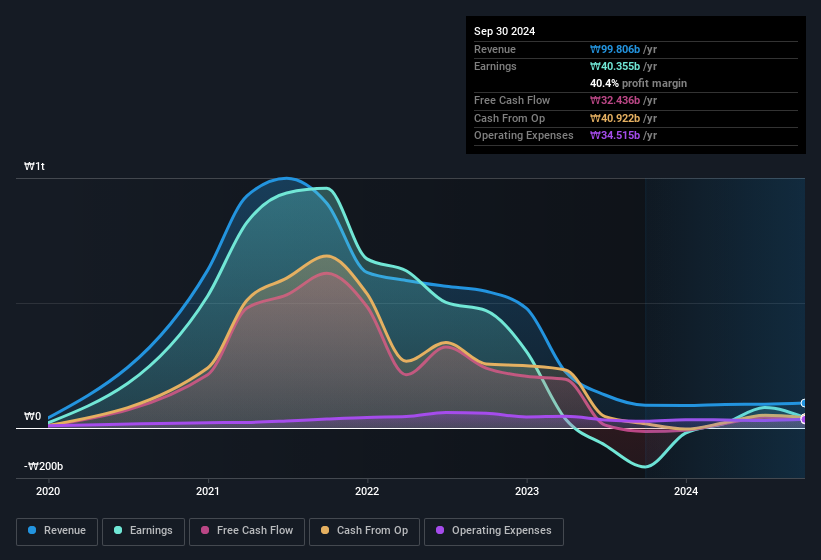Click the Revenue endpoint marker on chart

(804, 403)
